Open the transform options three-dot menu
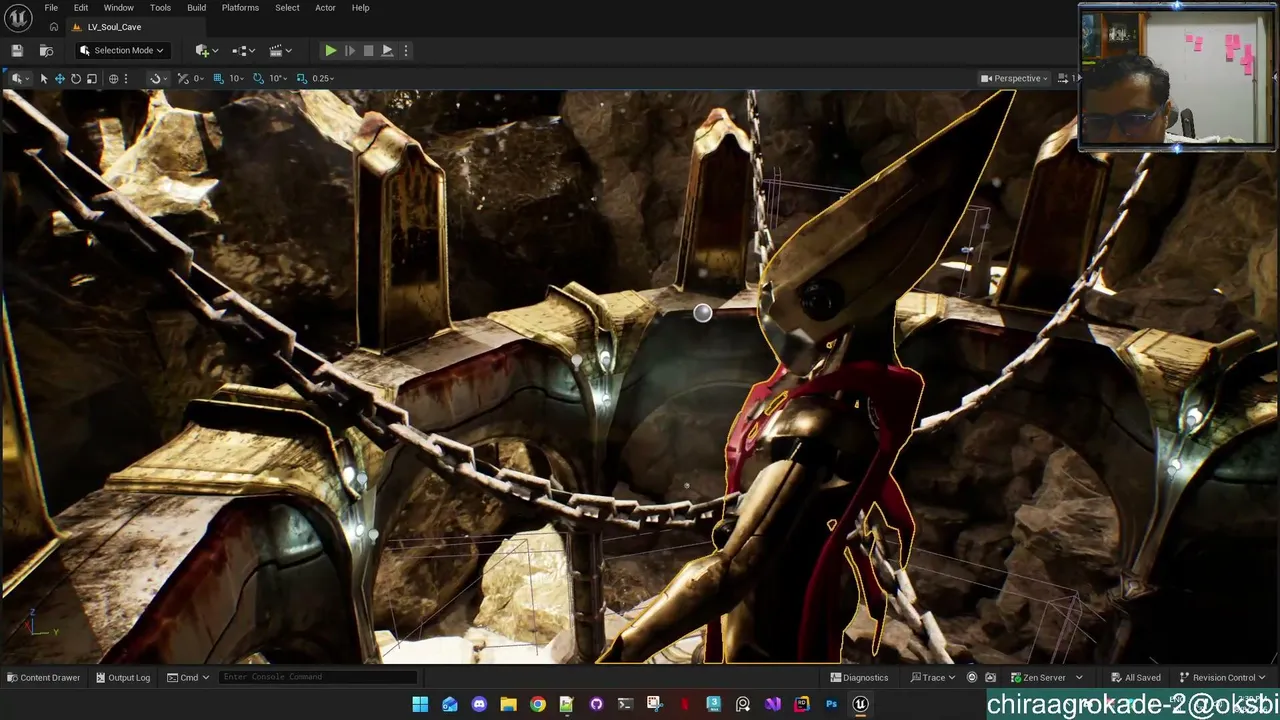This screenshot has height=720, width=1280. (x=126, y=78)
